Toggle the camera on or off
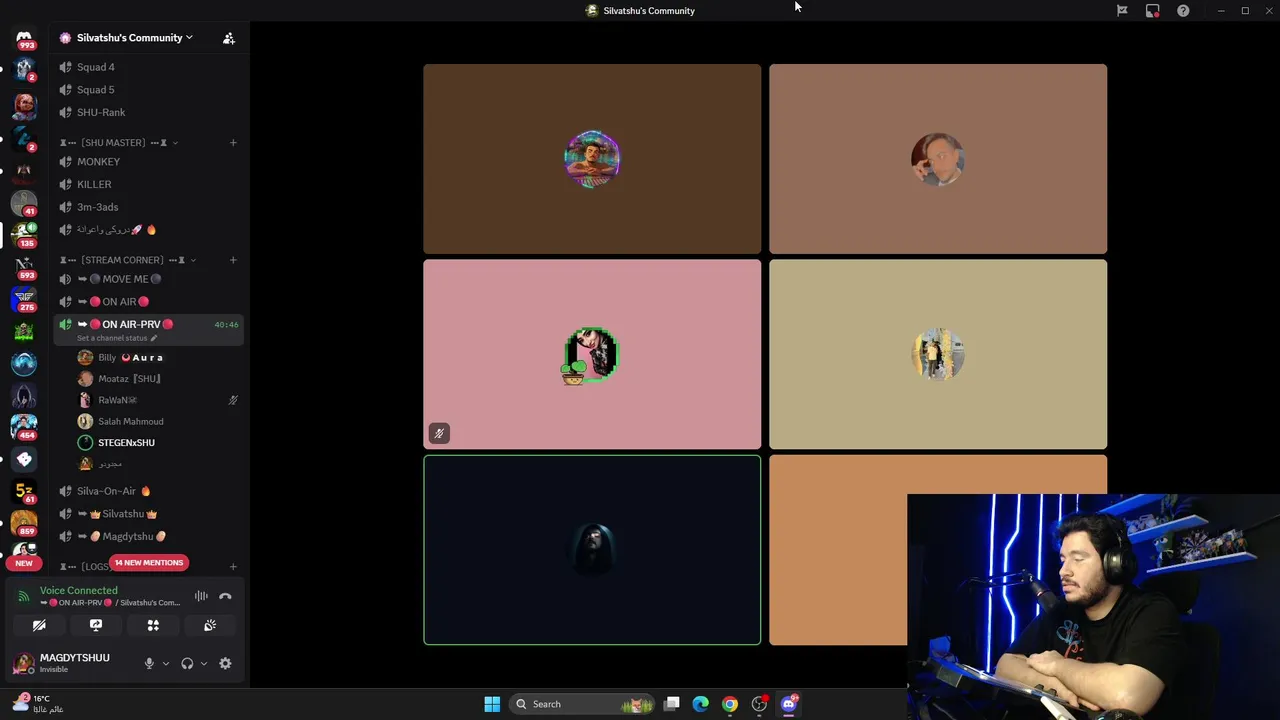 click(x=39, y=625)
